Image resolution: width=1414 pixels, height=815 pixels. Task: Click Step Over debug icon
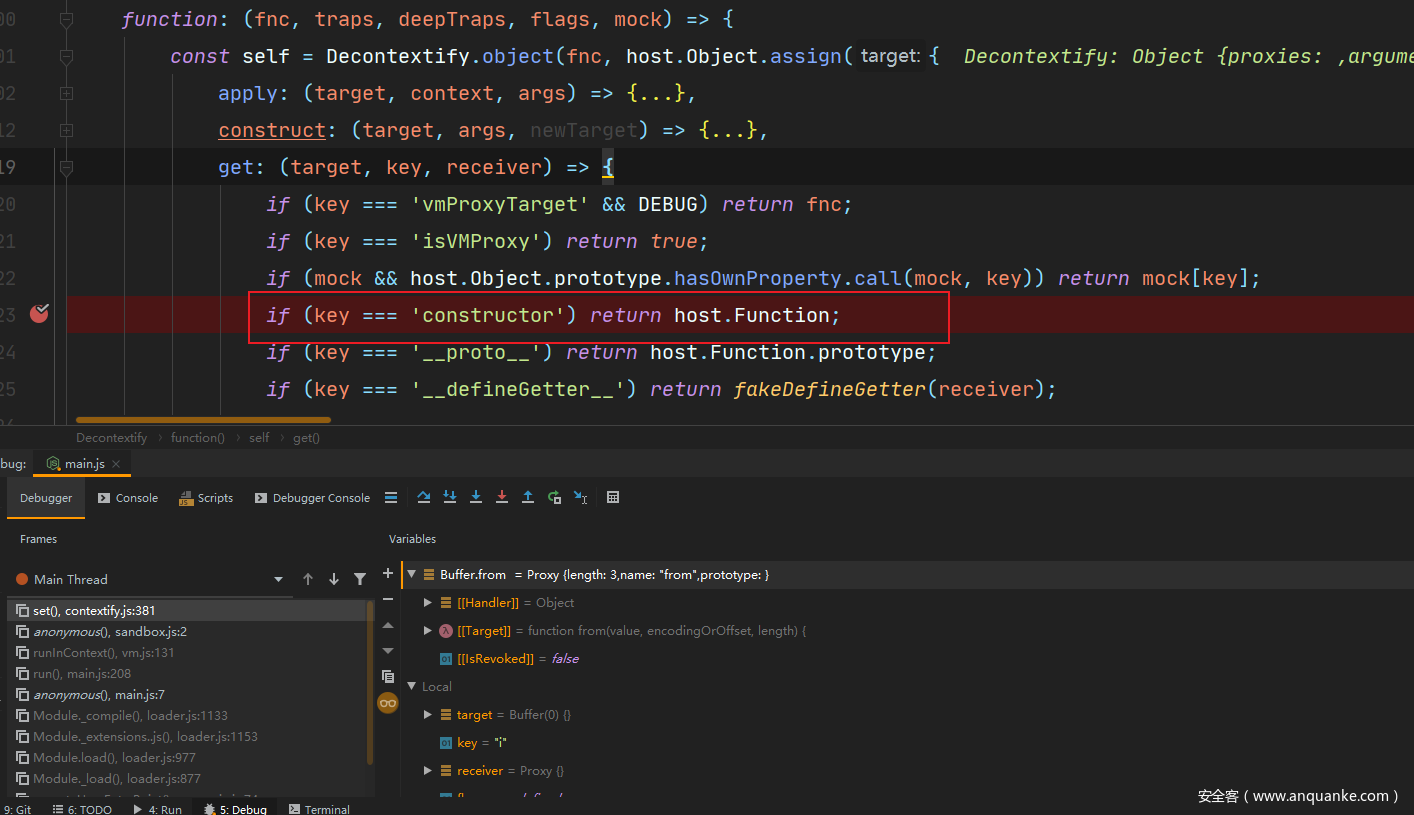[424, 497]
